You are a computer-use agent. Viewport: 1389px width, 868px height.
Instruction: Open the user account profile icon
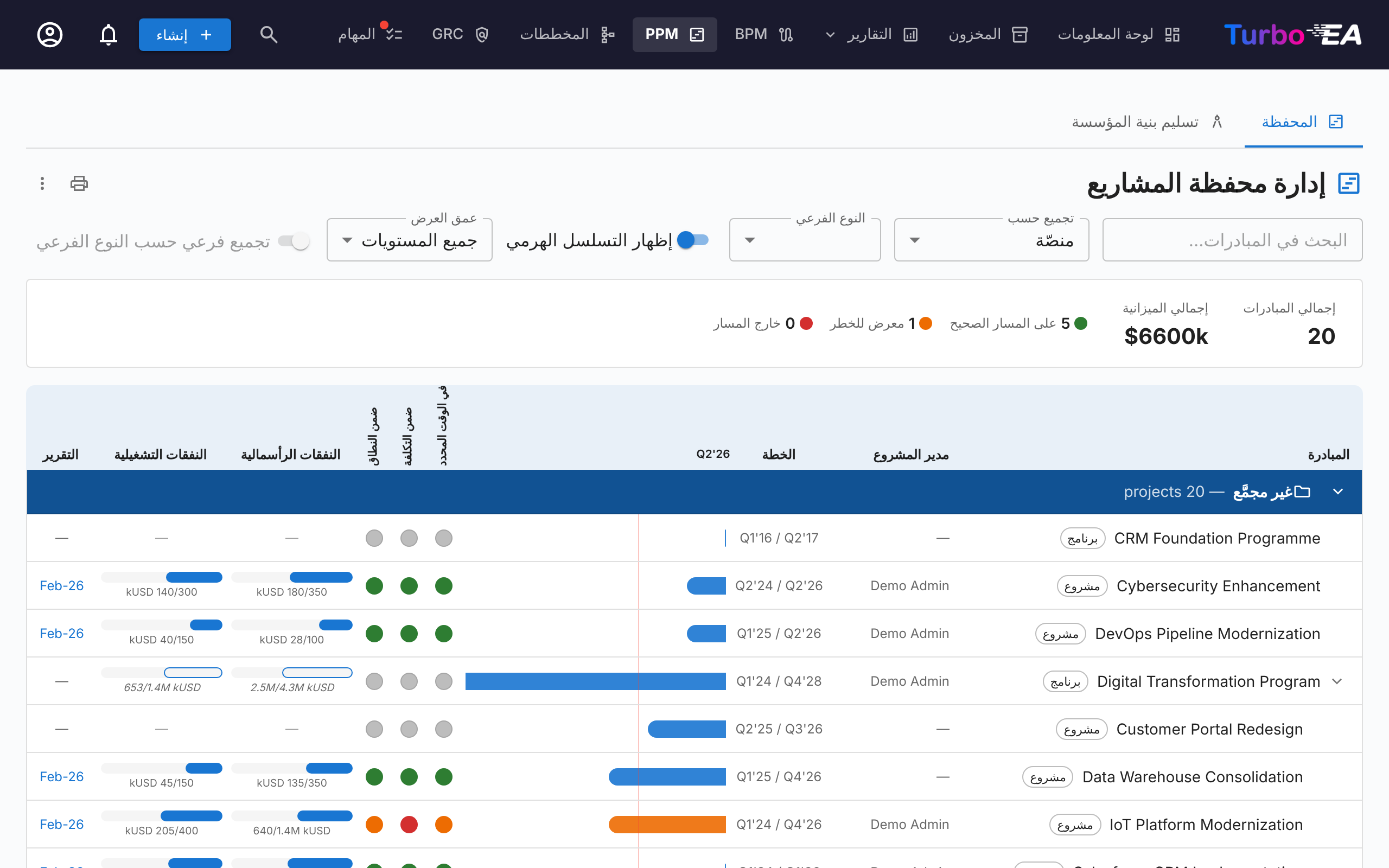click(50, 34)
